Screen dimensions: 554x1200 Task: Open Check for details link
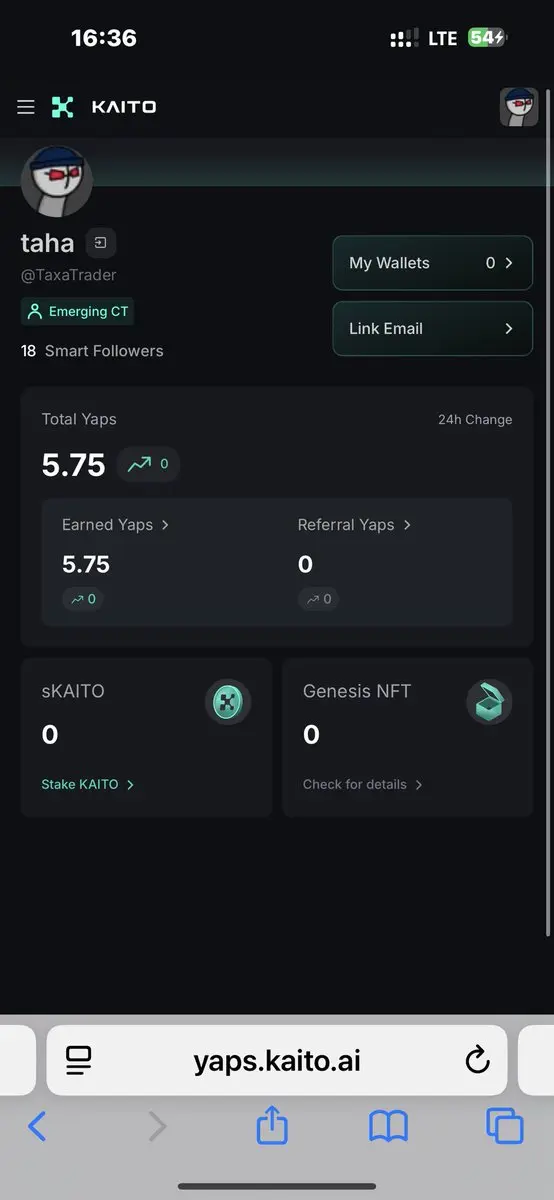pyautogui.click(x=363, y=784)
